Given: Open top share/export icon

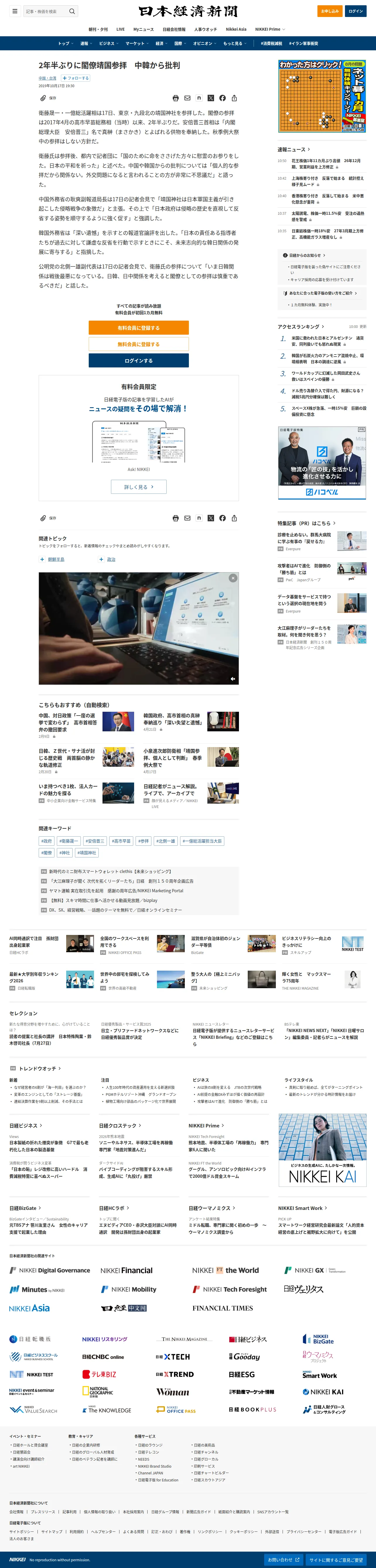Looking at the screenshot, I should coord(234,98).
